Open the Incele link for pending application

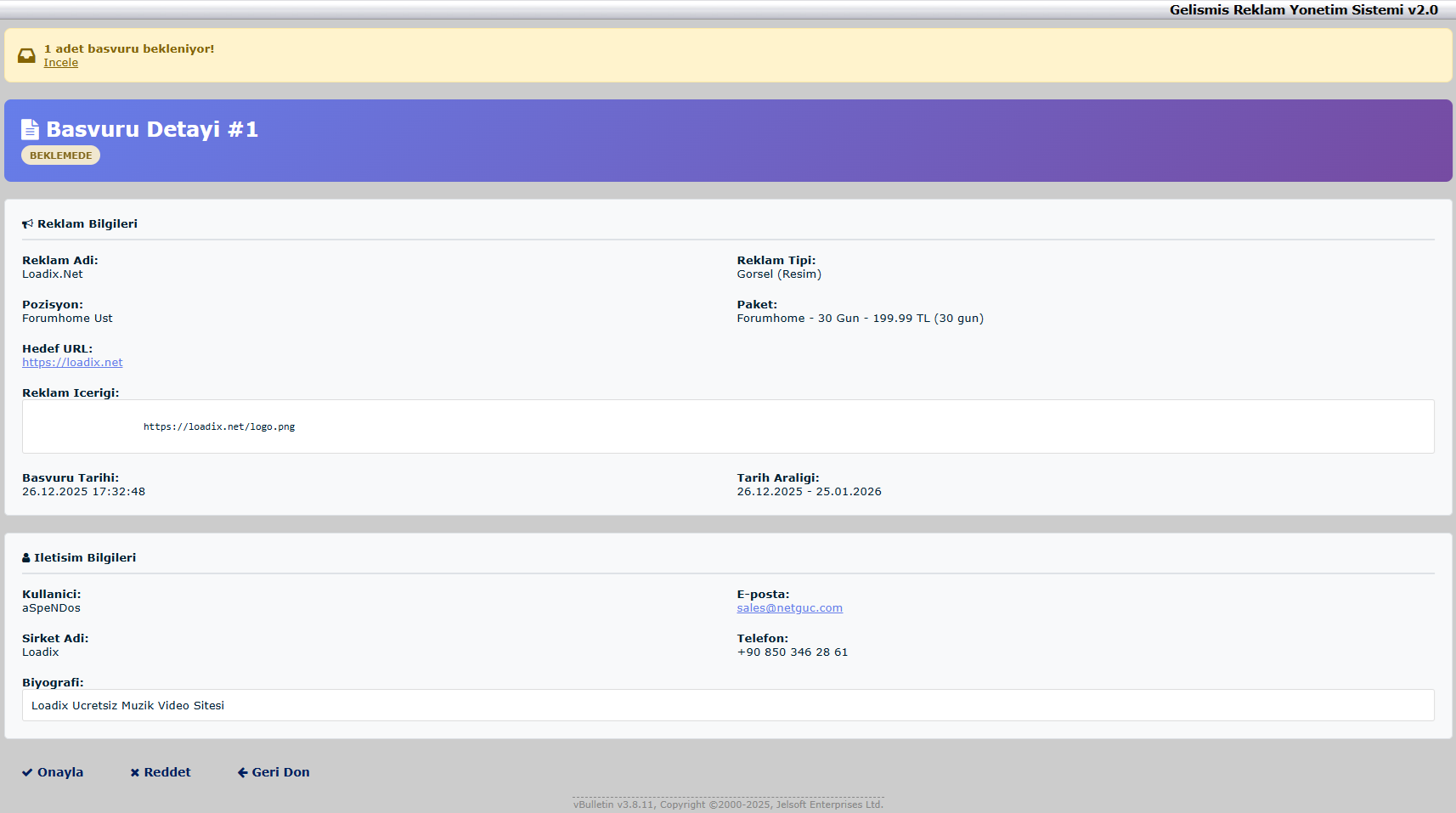coord(60,63)
